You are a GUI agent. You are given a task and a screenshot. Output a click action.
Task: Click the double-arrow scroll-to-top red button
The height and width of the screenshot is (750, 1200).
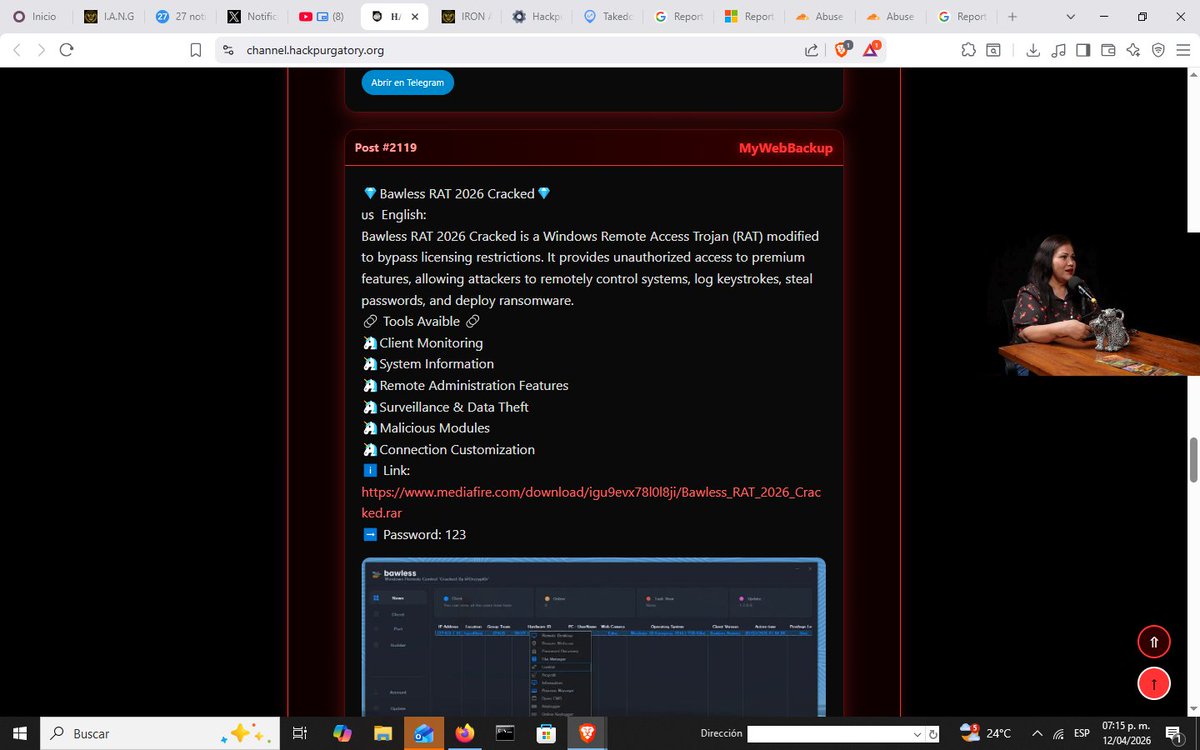point(1153,642)
